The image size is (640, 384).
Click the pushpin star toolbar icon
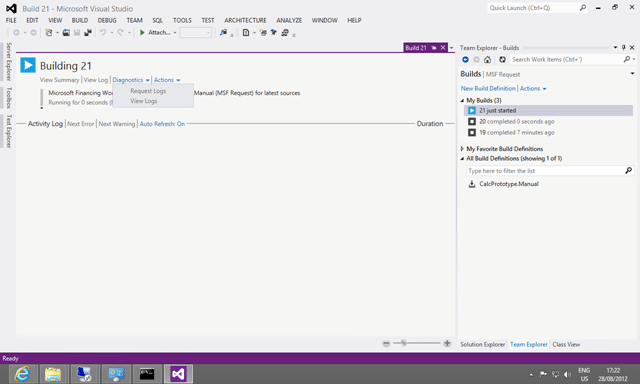click(273, 33)
